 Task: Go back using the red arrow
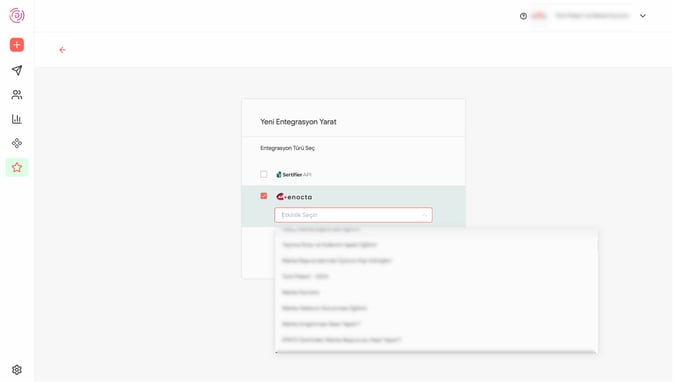[x=63, y=50]
